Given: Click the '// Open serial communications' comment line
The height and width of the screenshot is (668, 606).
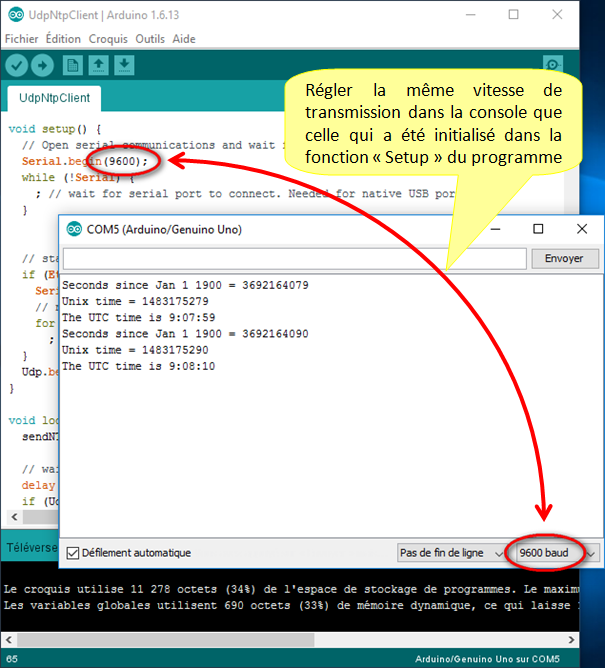Looking at the screenshot, I should pyautogui.click(x=153, y=145).
